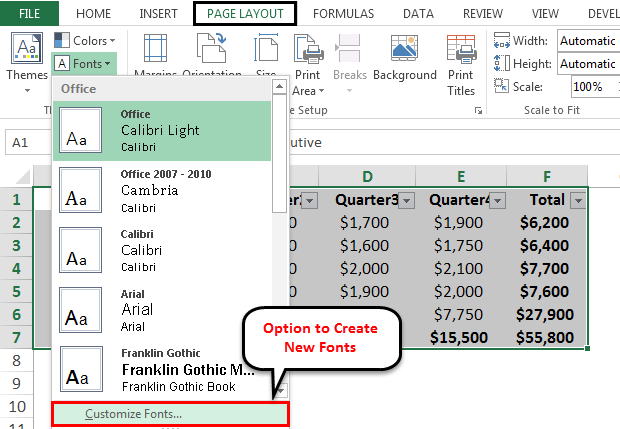The image size is (620, 429).
Task: Click the $2,100 cell in Quarter4
Action: 461,268
